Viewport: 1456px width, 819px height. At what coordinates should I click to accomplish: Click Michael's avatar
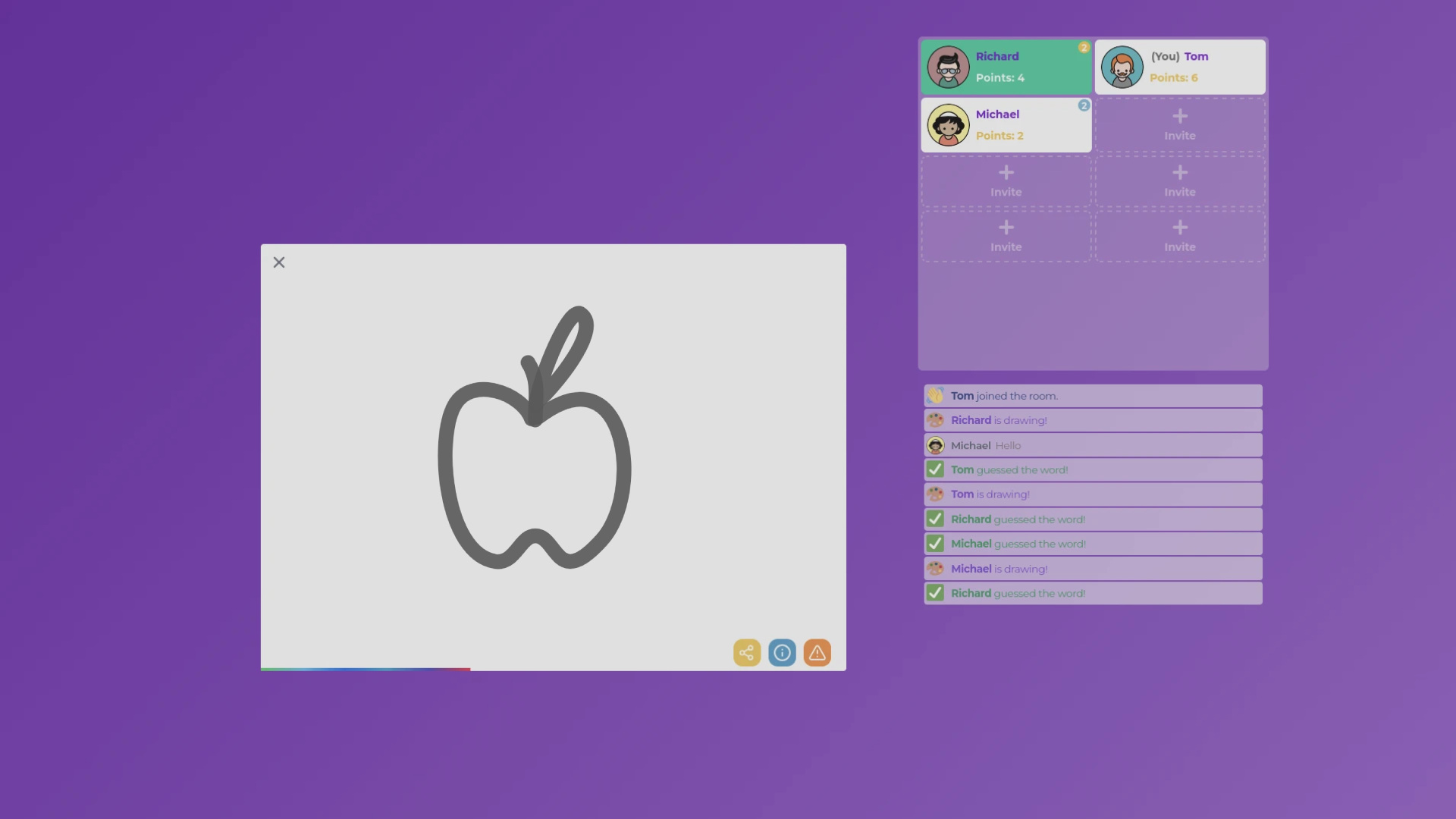[x=948, y=124]
